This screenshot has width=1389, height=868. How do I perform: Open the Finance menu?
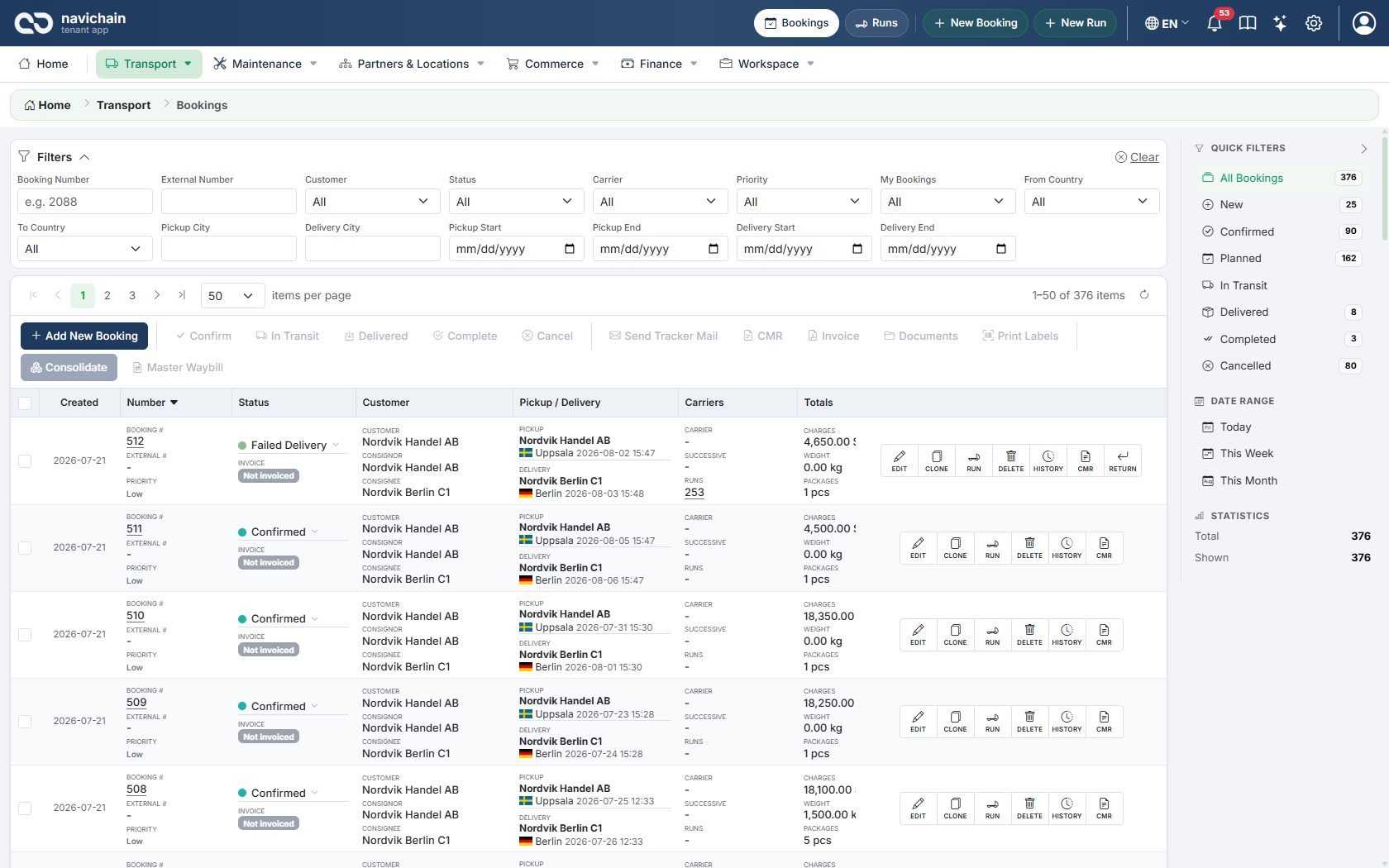(x=659, y=64)
